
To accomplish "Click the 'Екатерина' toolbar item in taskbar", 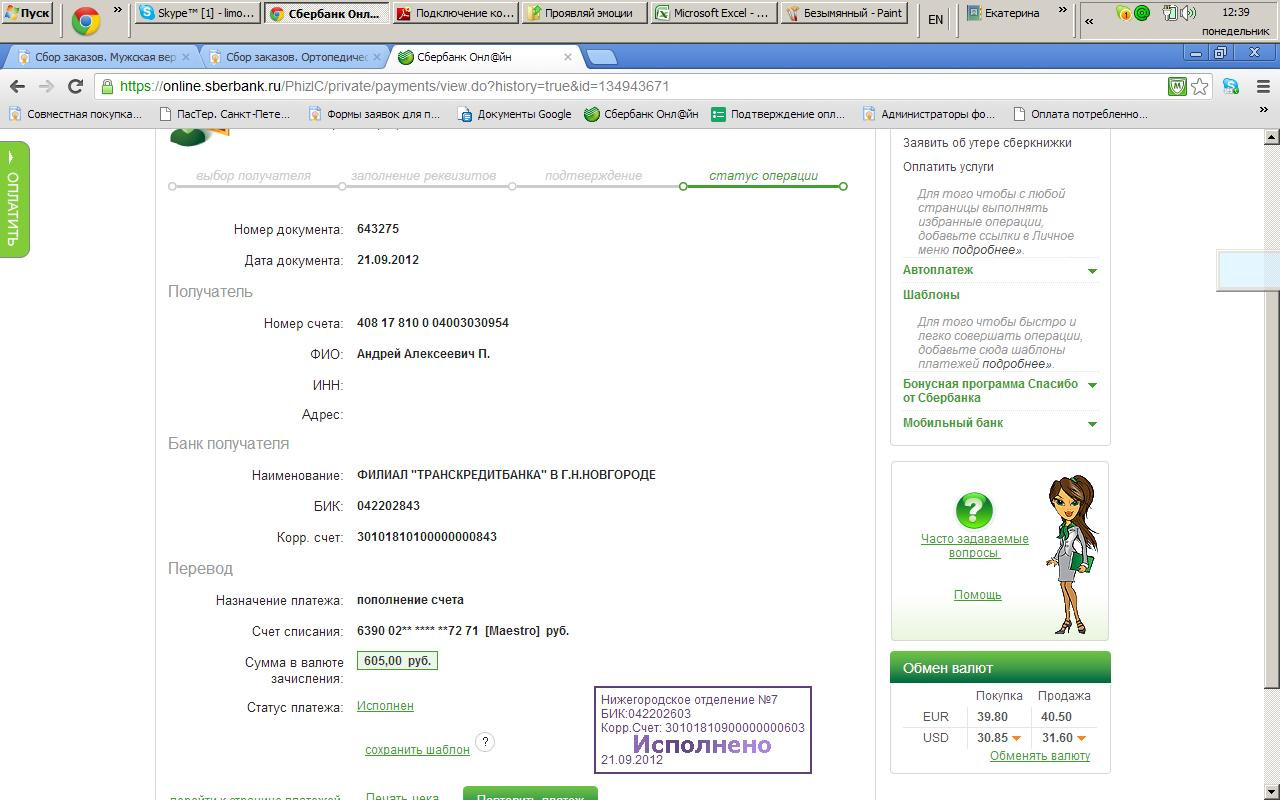I will tap(1004, 13).
